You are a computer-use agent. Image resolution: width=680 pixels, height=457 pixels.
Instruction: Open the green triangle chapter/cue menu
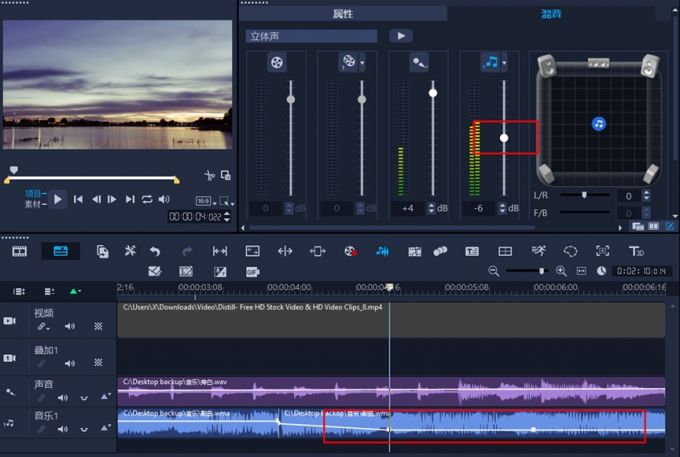point(75,291)
